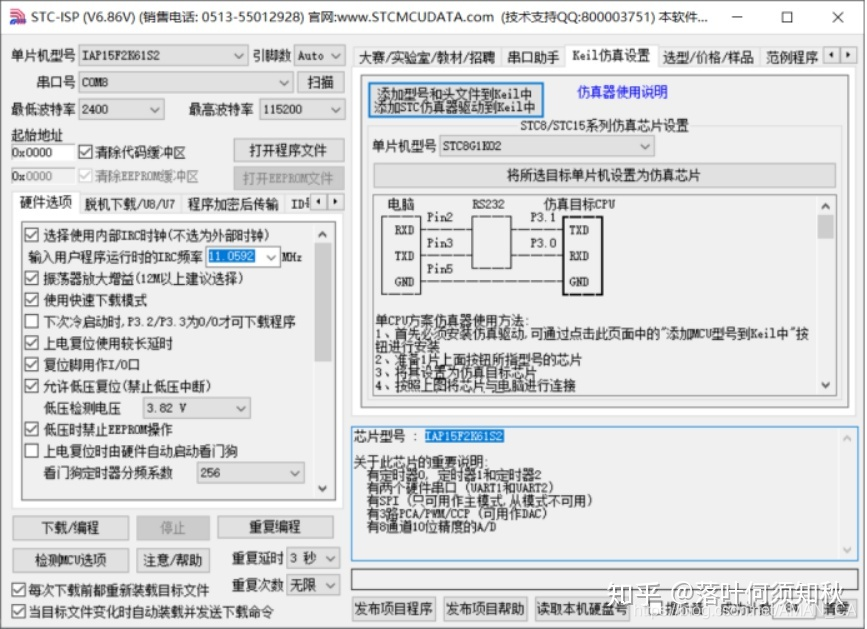Click right arrow of the 硬件选项 tab strip

(335, 202)
